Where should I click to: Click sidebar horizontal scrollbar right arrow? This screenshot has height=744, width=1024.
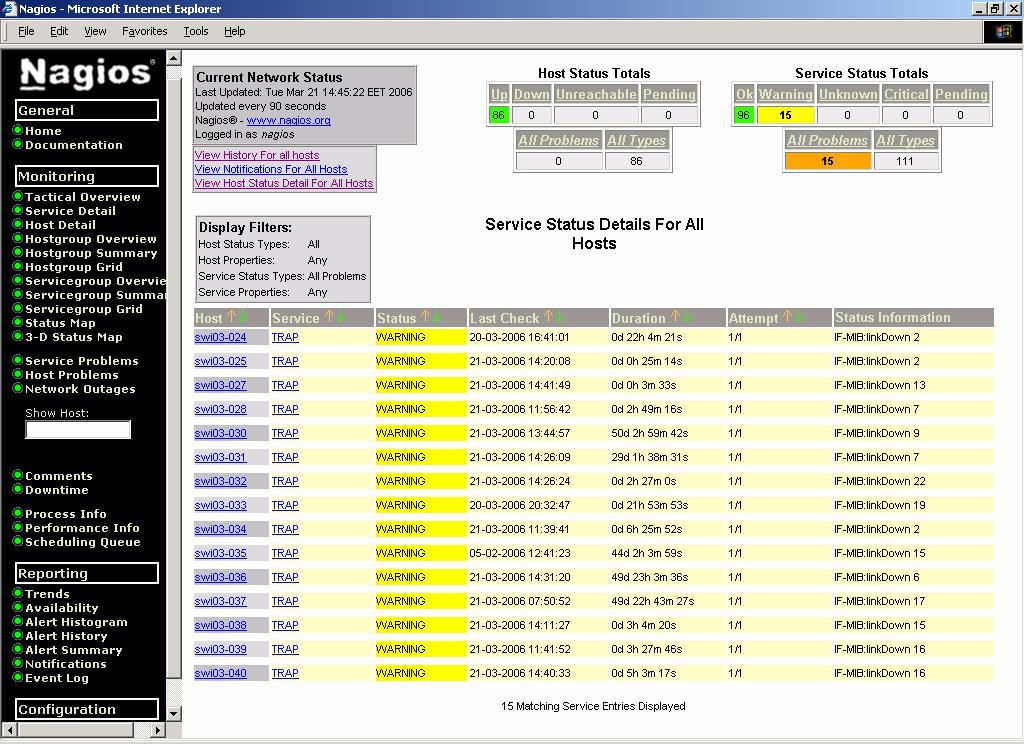[x=157, y=730]
